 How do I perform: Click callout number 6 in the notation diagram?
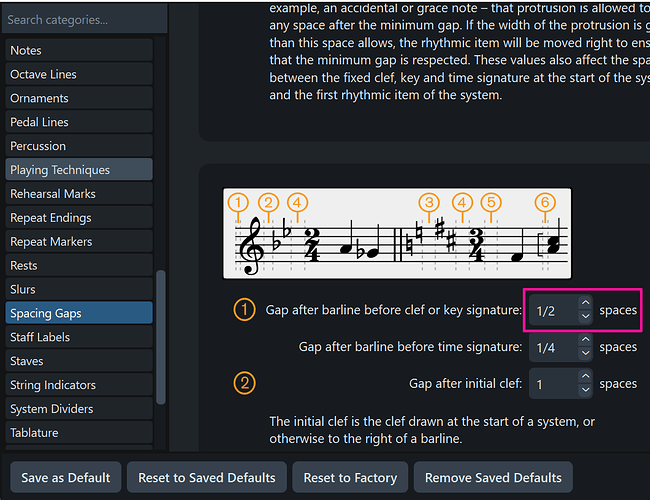click(x=544, y=202)
